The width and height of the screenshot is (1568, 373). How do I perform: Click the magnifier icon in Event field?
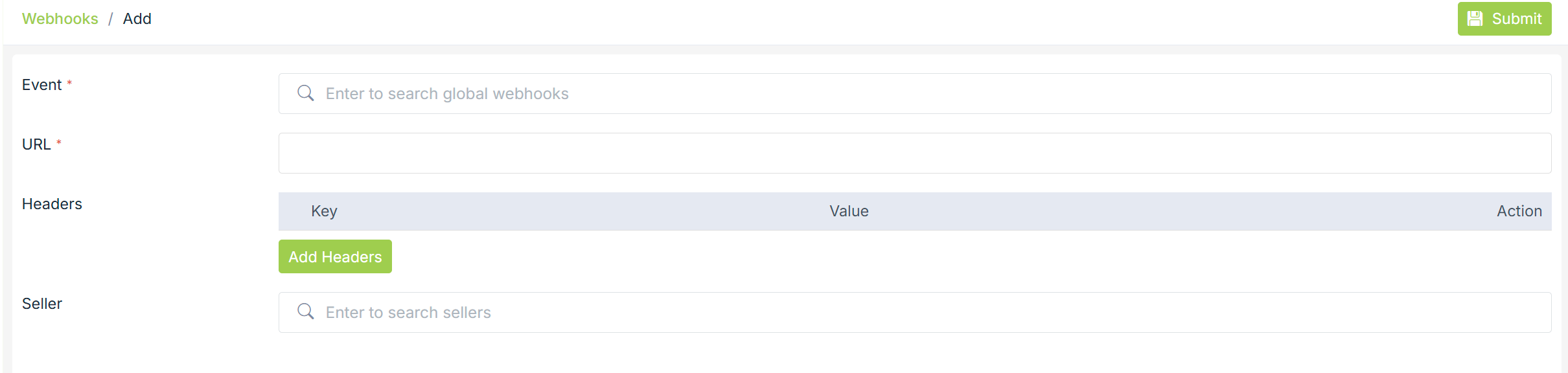coord(305,93)
